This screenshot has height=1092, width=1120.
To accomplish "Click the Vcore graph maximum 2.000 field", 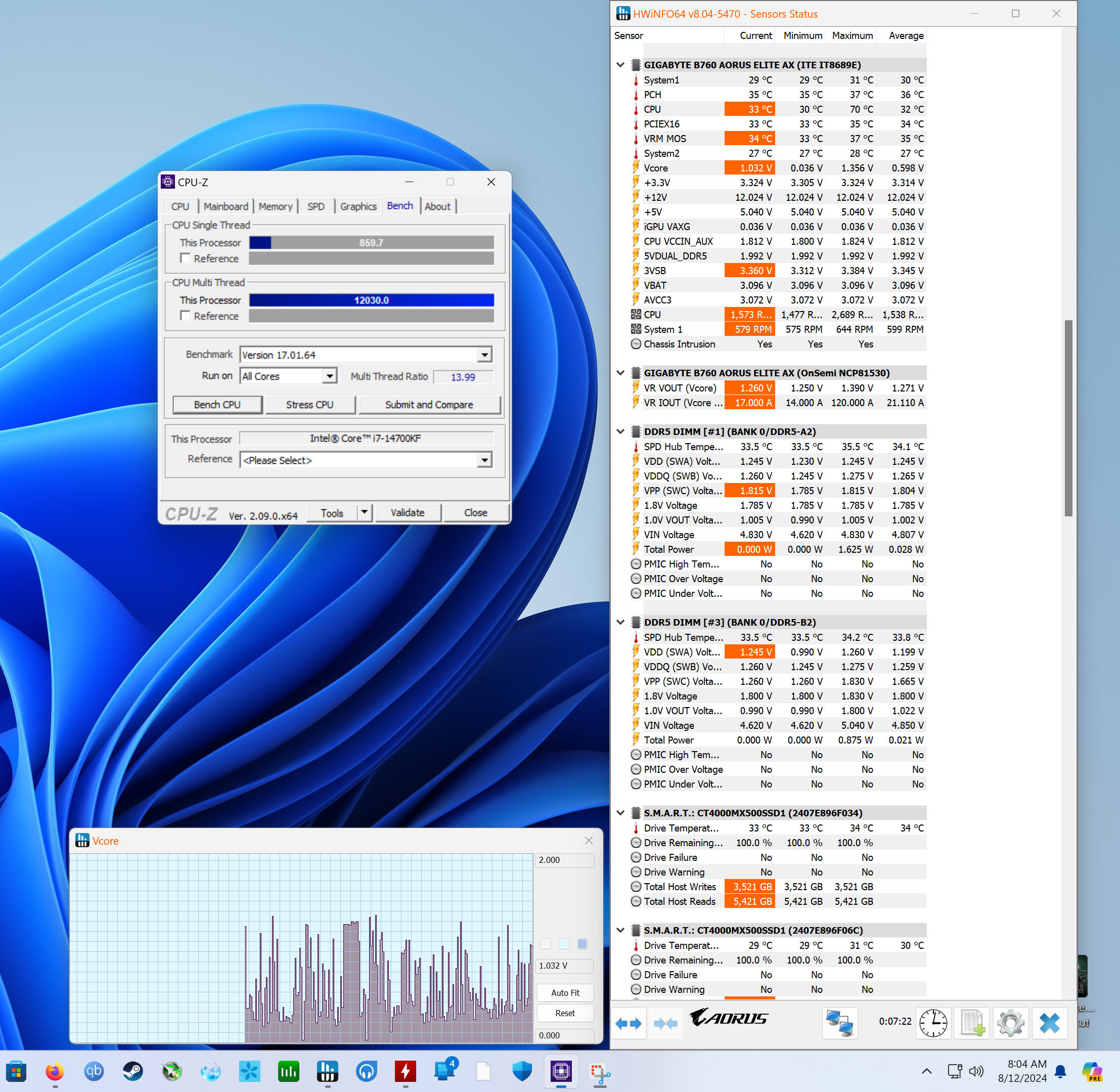I will click(x=565, y=860).
